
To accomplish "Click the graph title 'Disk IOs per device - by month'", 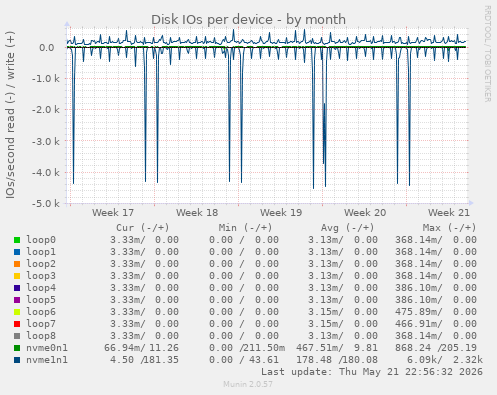I will pos(248,20).
